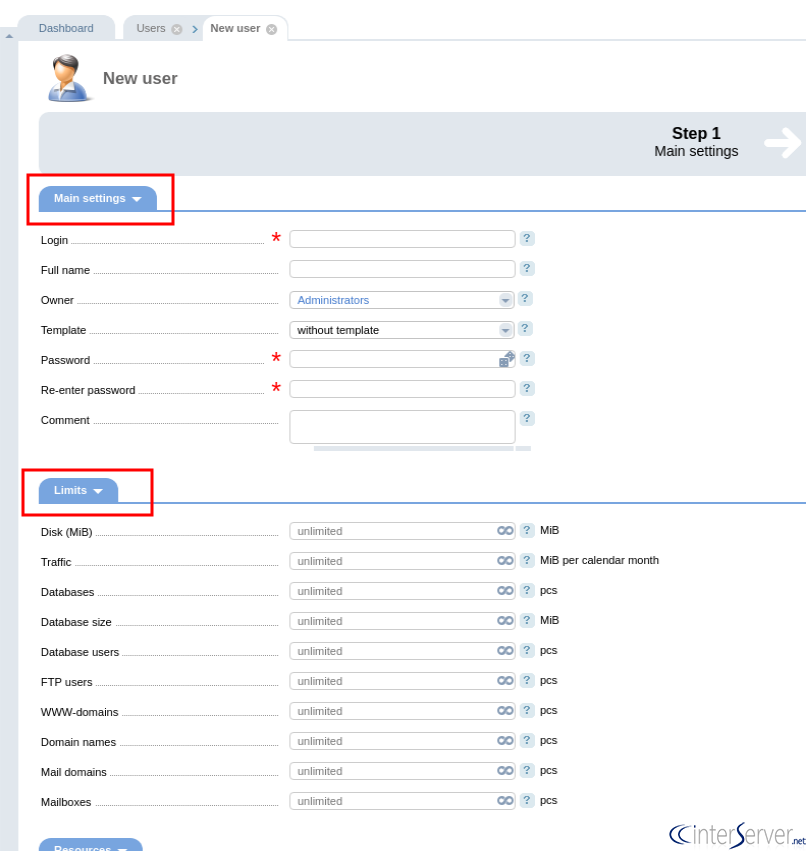The image size is (806, 851).
Task: Open the Owner dropdown showing Administrators
Action: 402,300
